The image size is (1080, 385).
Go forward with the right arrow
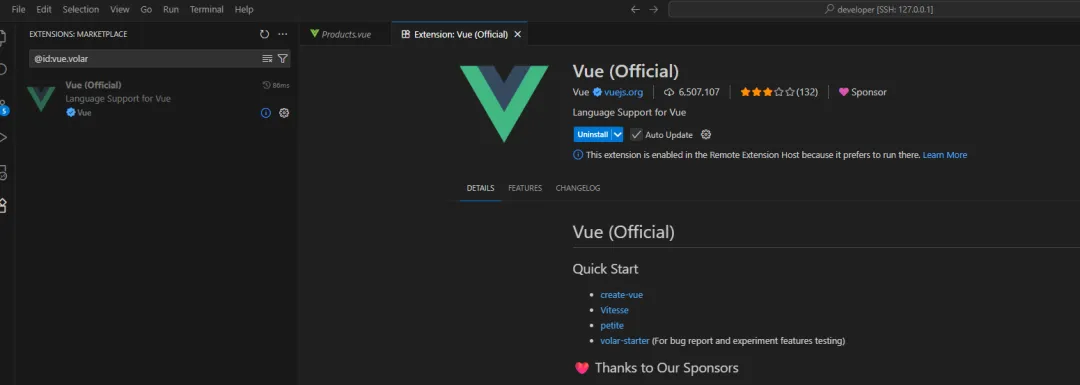pos(654,10)
